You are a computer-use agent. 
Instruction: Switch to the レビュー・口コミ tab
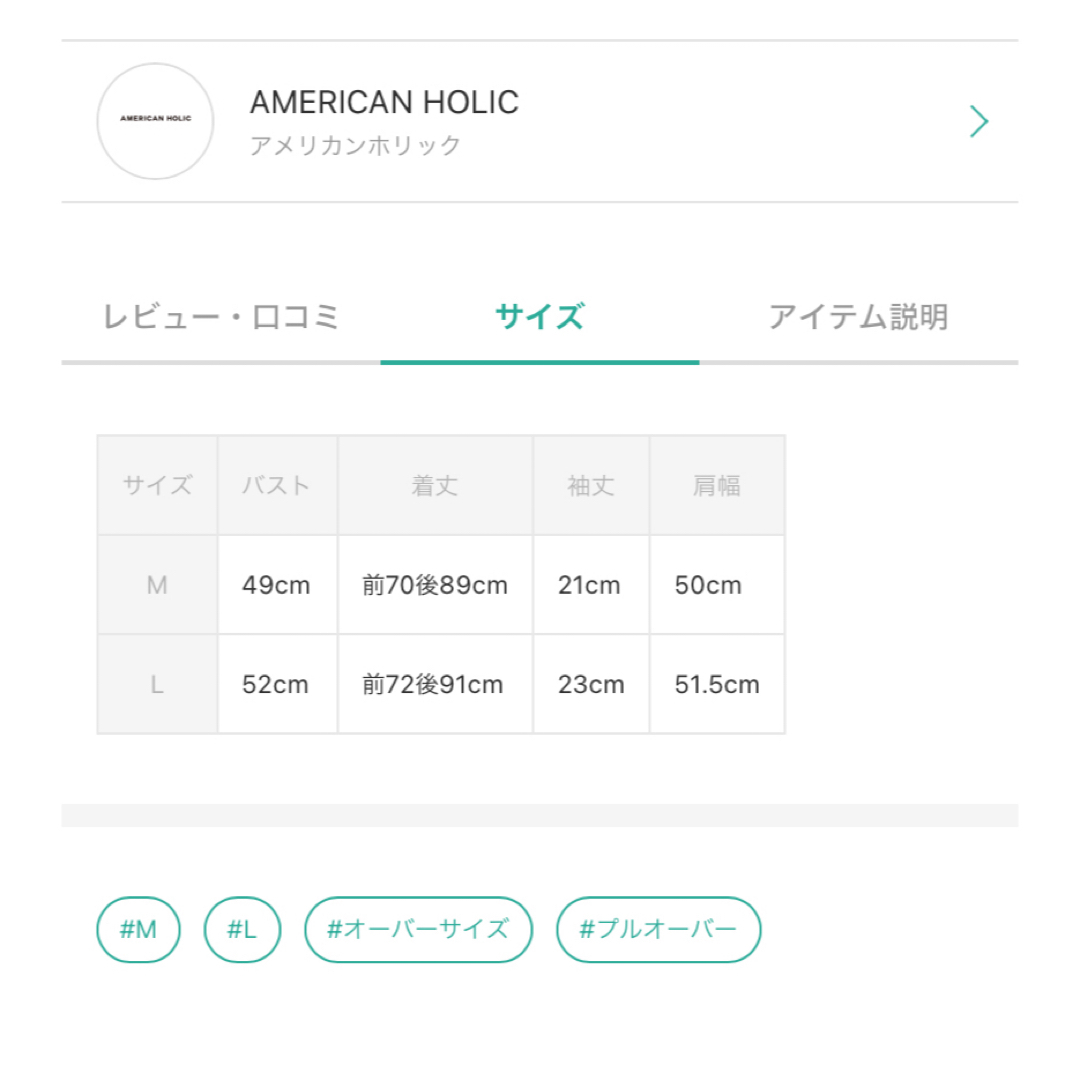click(x=221, y=318)
